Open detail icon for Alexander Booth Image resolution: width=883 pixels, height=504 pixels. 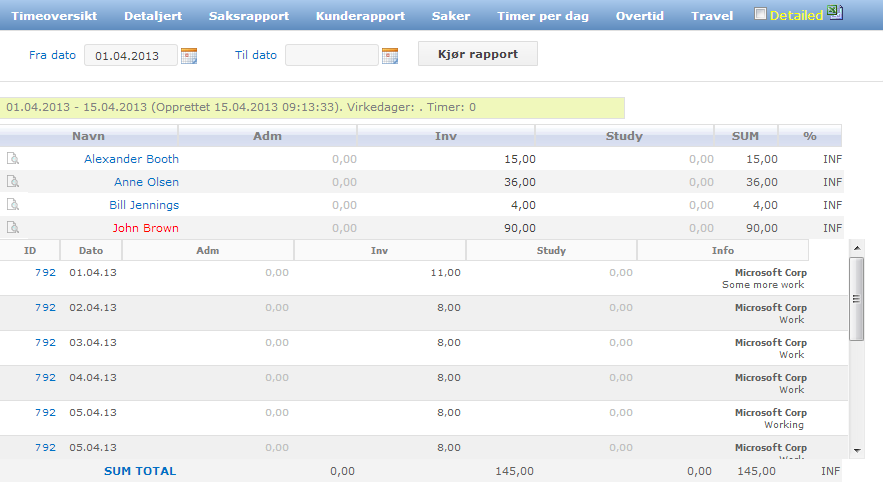pos(13,159)
